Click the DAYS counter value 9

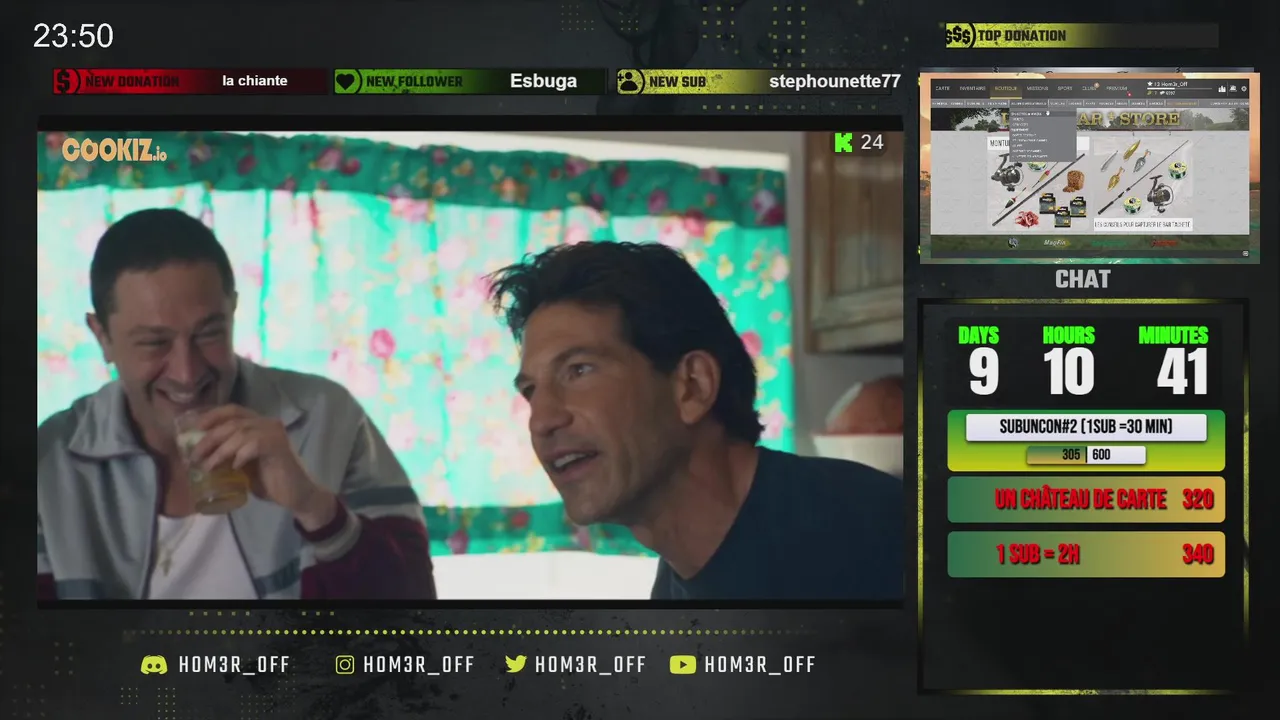(x=983, y=372)
